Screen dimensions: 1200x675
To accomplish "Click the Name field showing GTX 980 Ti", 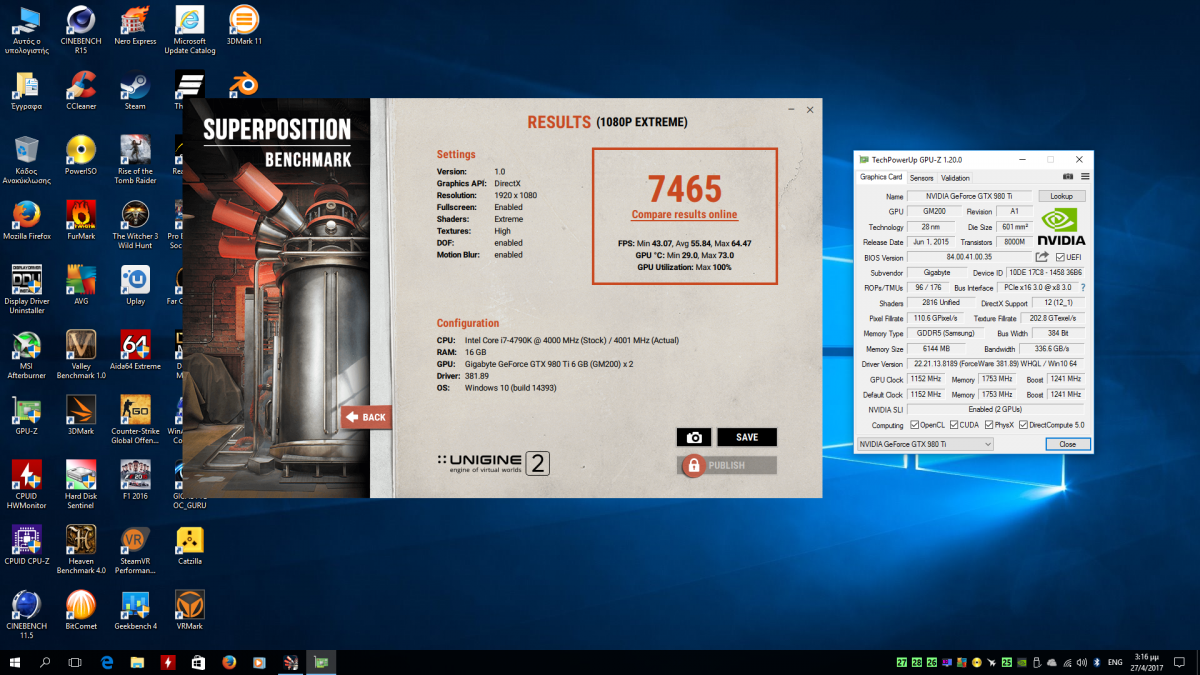I will [970, 196].
